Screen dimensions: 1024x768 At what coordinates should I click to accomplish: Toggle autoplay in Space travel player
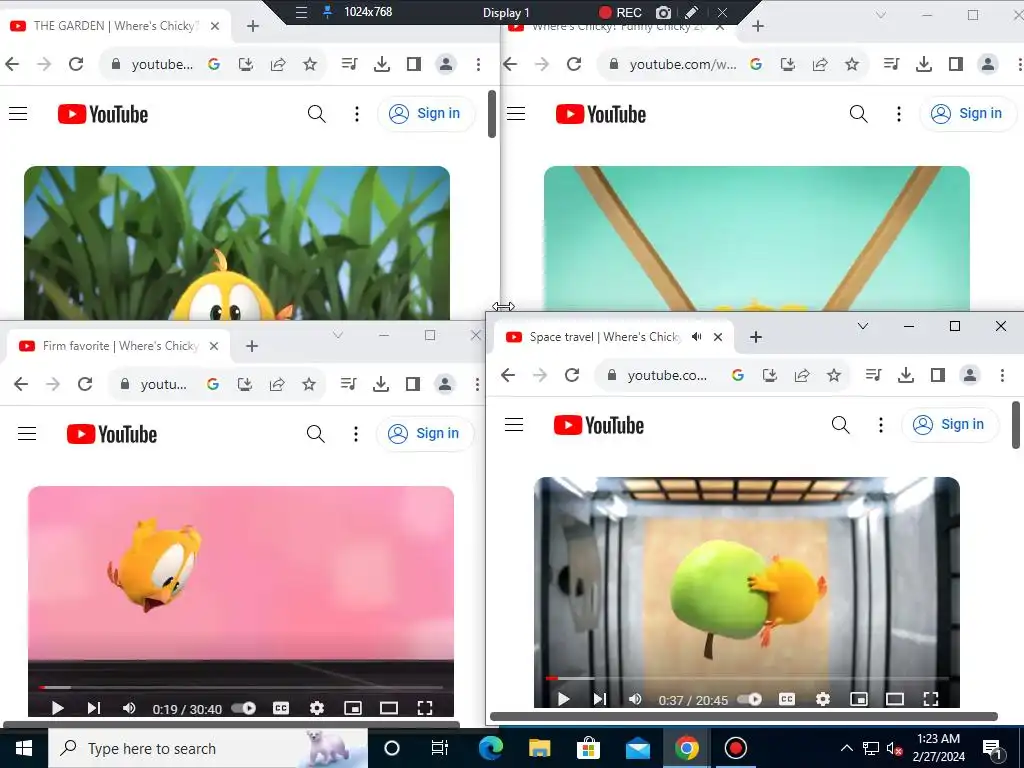click(750, 699)
